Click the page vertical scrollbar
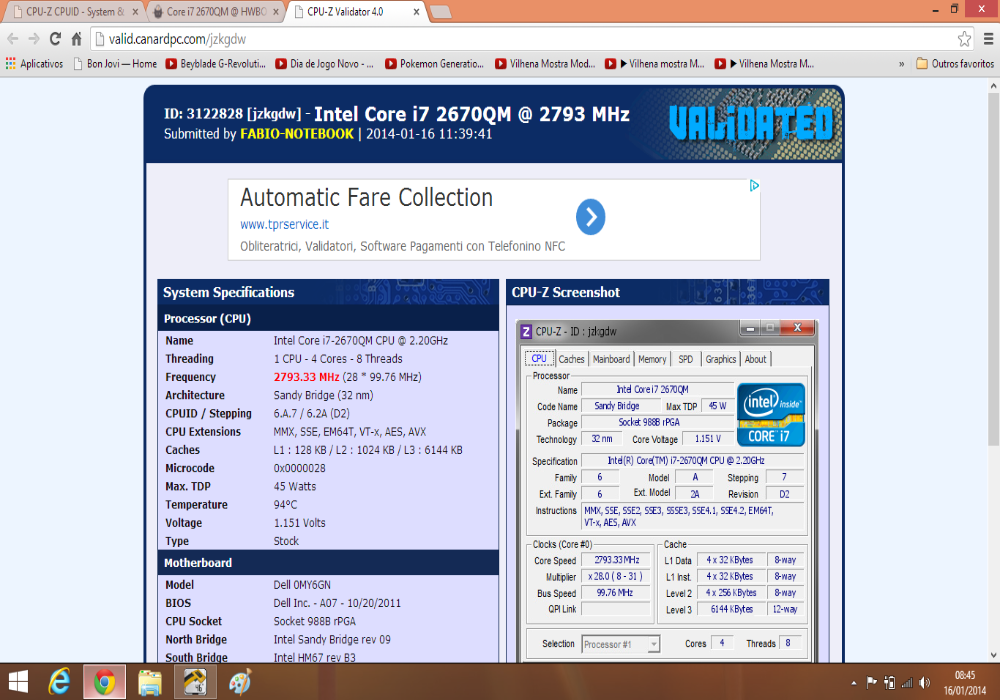 point(994,268)
